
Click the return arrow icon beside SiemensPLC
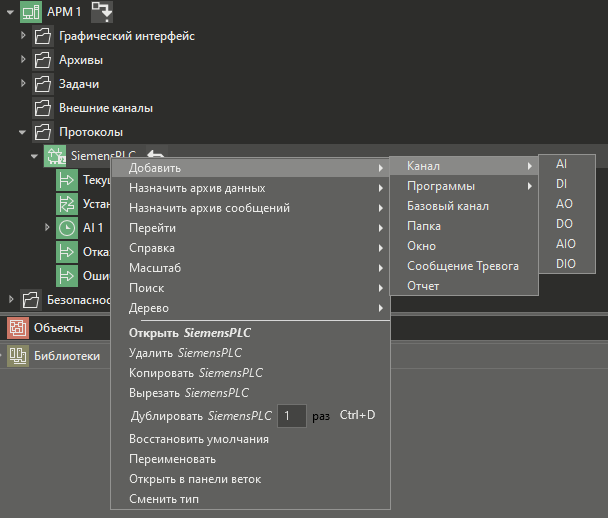click(x=156, y=155)
